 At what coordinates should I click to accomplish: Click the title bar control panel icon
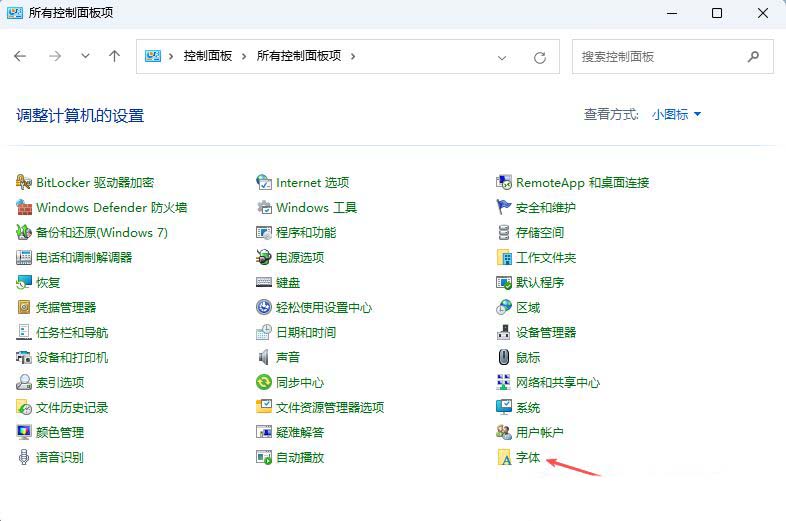tap(15, 13)
